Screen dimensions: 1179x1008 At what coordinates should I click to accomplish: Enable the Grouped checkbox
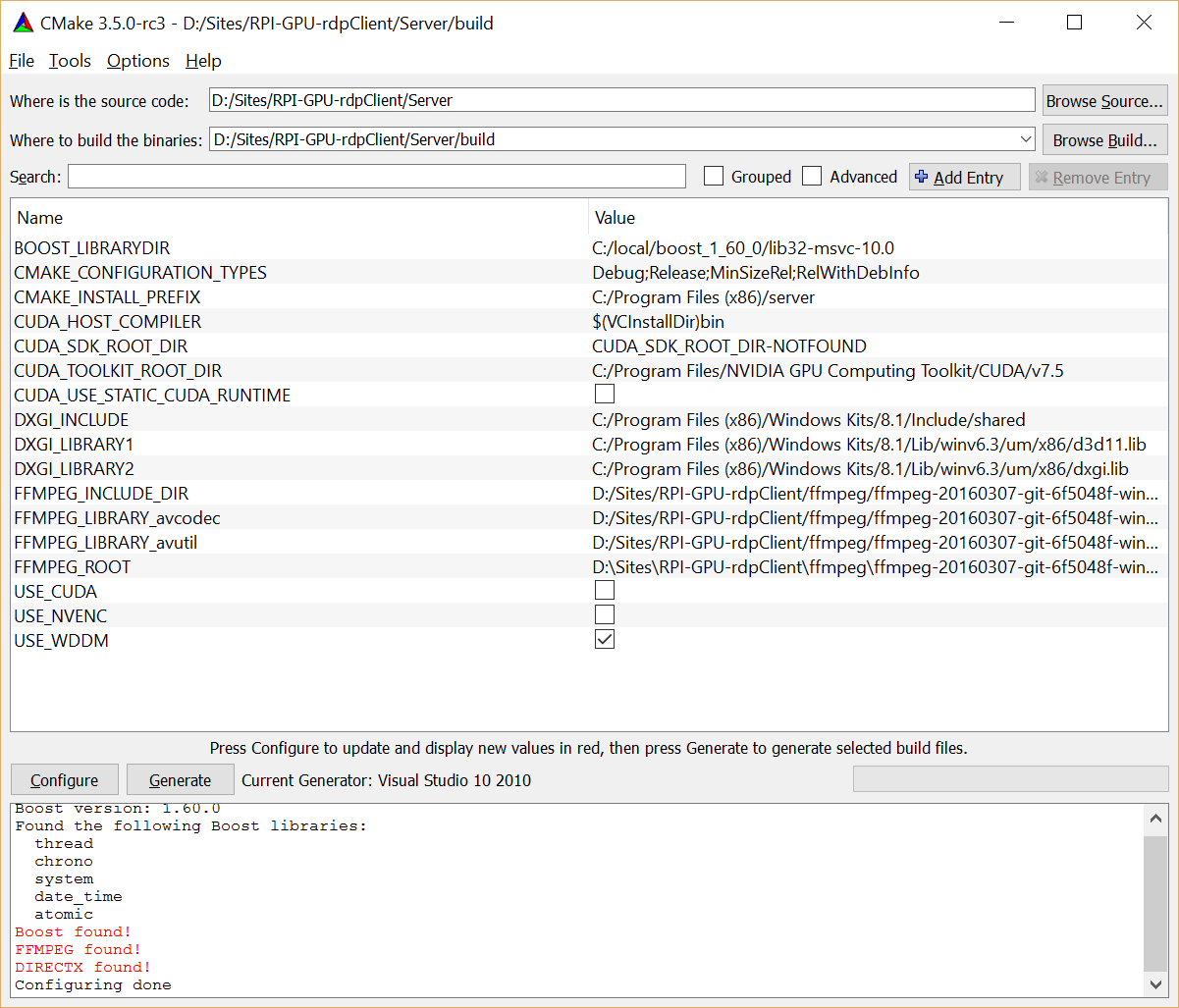714,177
